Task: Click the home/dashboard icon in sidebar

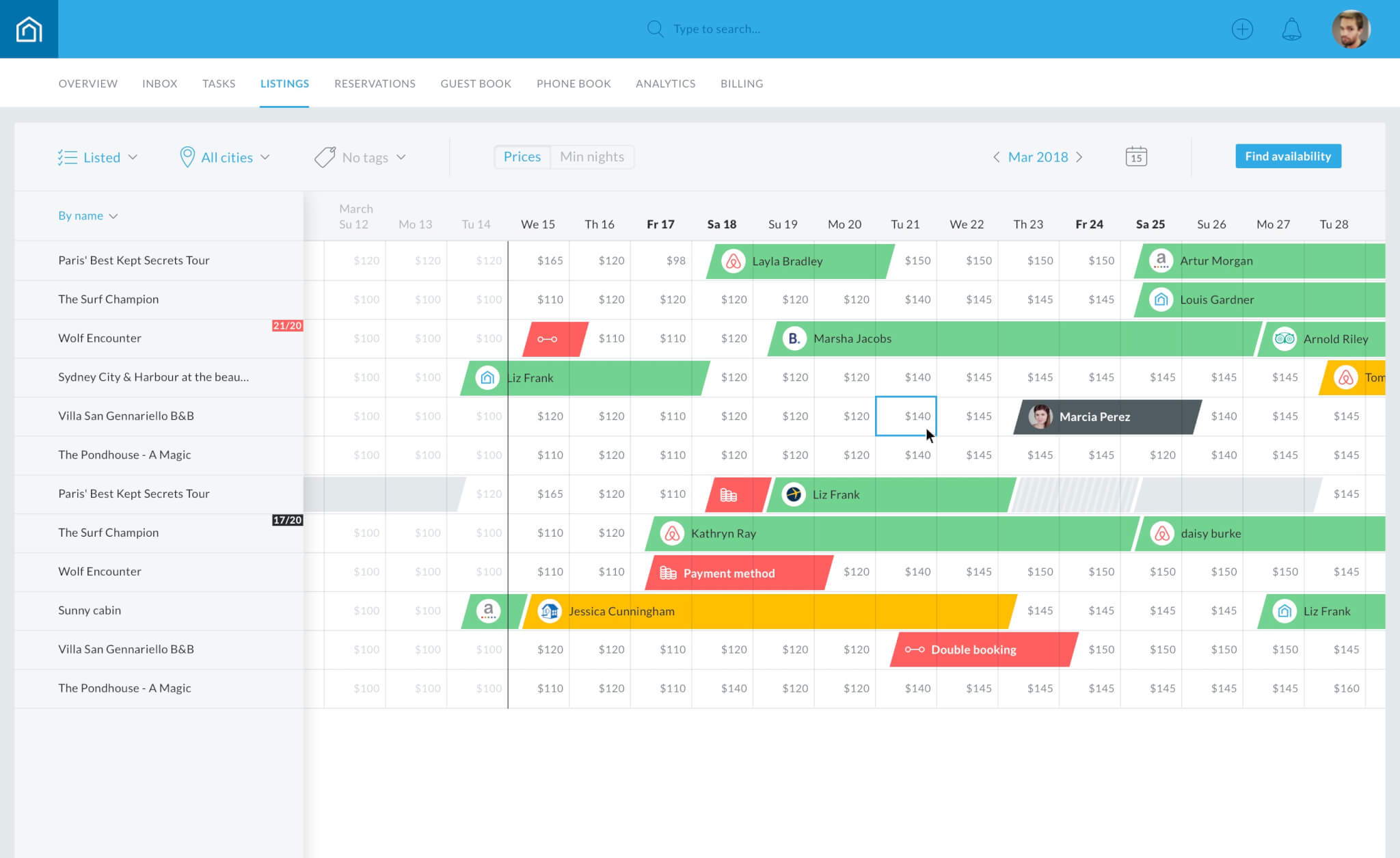Action: tap(28, 28)
